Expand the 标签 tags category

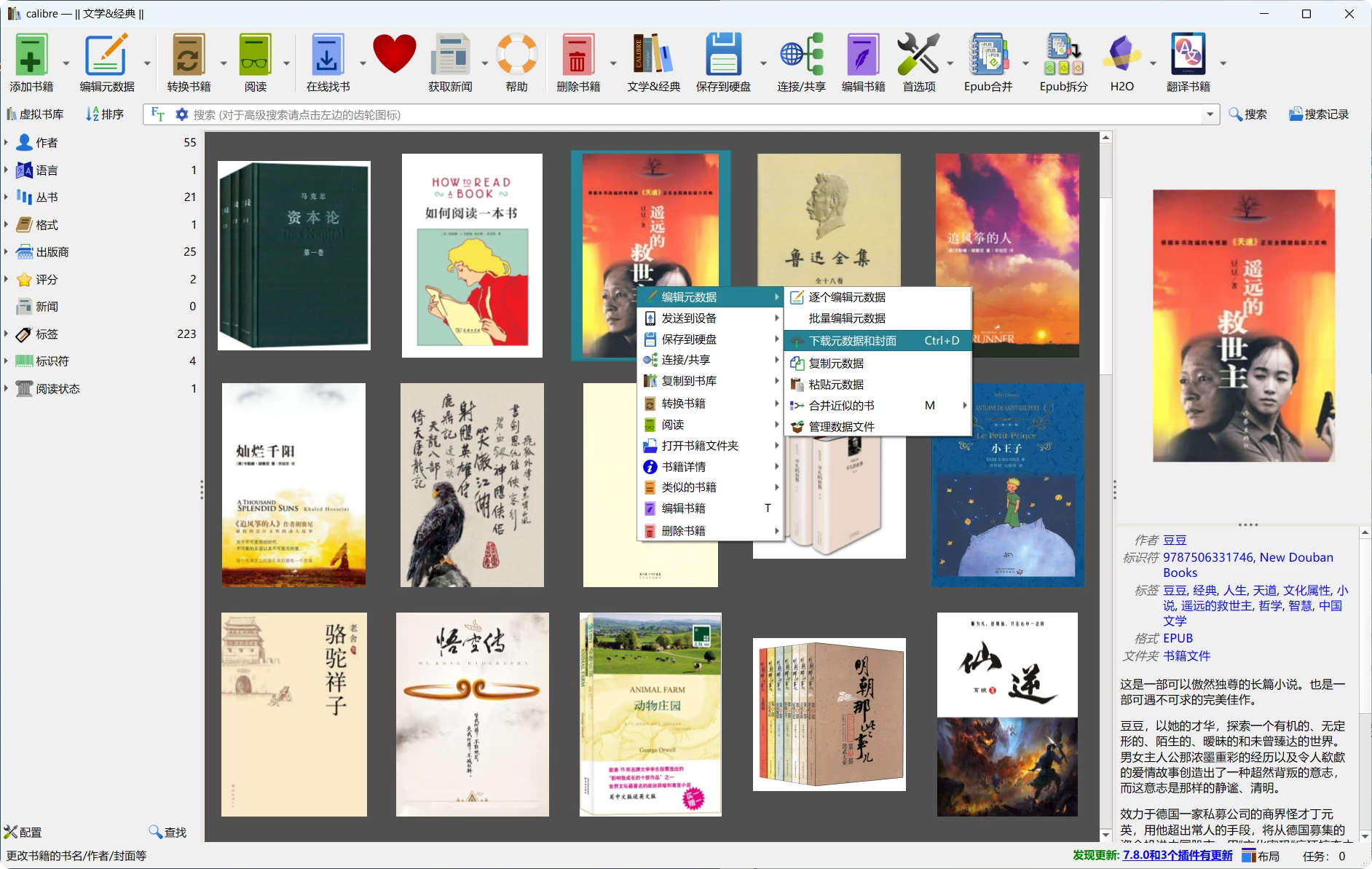(x=6, y=334)
